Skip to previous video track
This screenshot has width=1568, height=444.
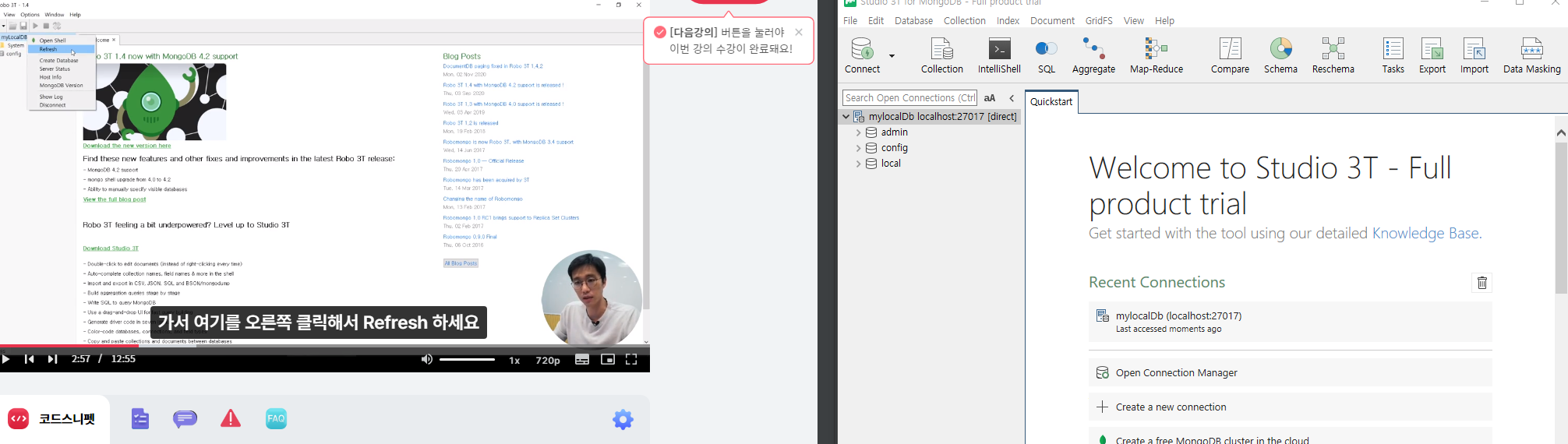pos(30,359)
